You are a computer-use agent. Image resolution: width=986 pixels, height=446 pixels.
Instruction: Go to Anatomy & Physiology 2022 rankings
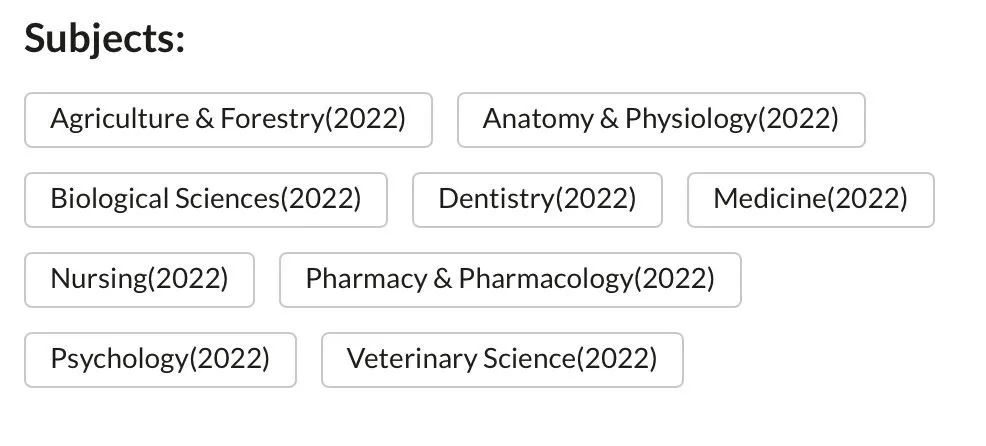660,120
